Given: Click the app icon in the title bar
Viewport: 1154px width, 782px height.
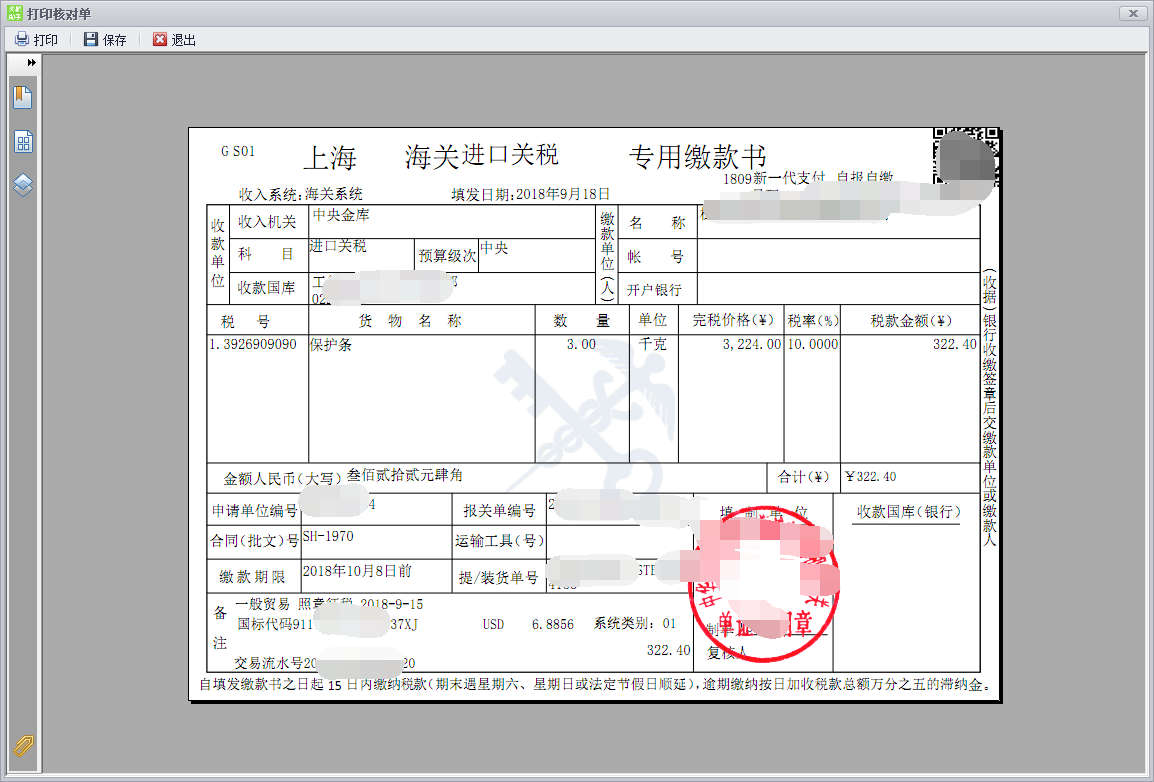Looking at the screenshot, I should click(x=14, y=13).
